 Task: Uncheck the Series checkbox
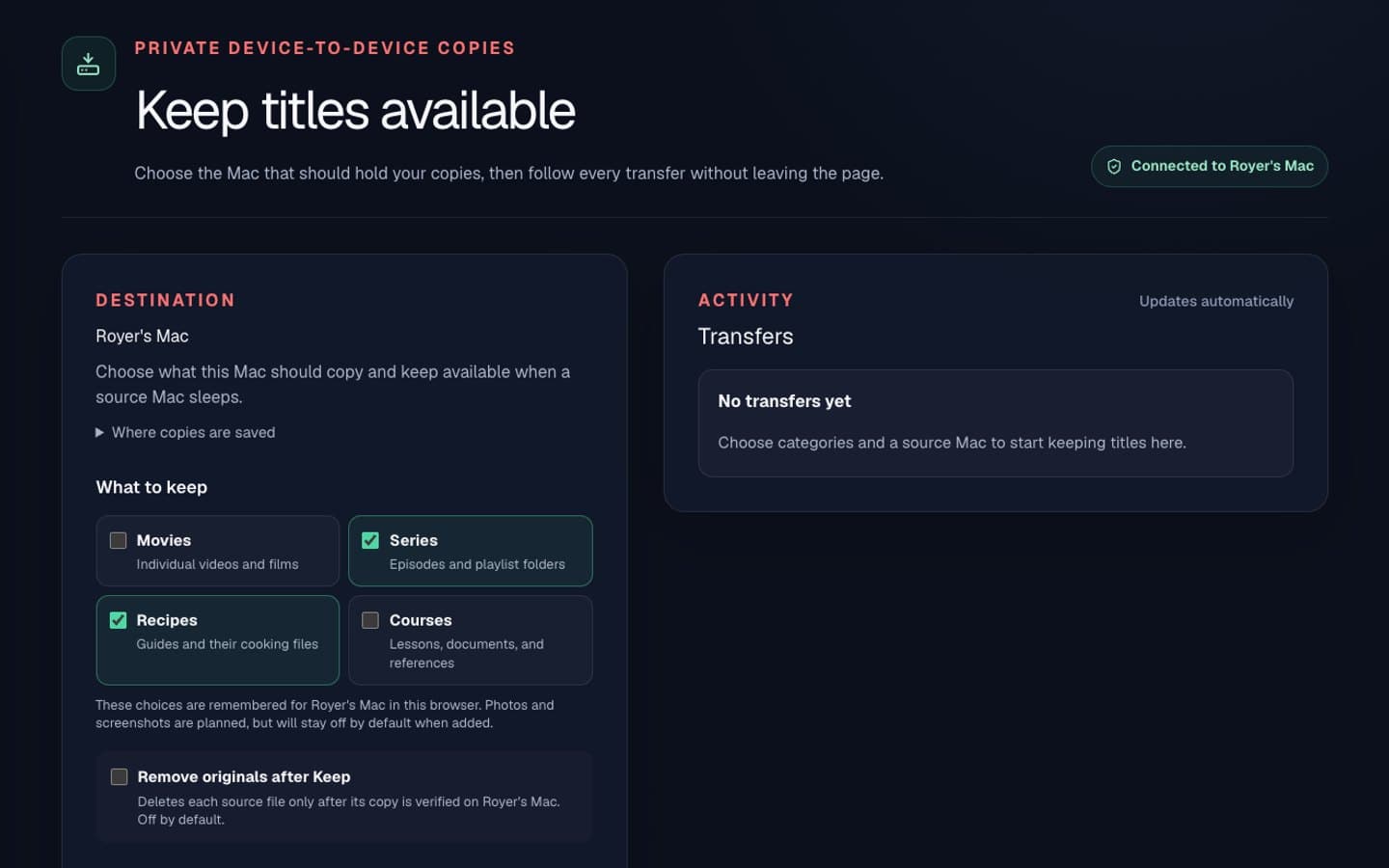tap(370, 541)
